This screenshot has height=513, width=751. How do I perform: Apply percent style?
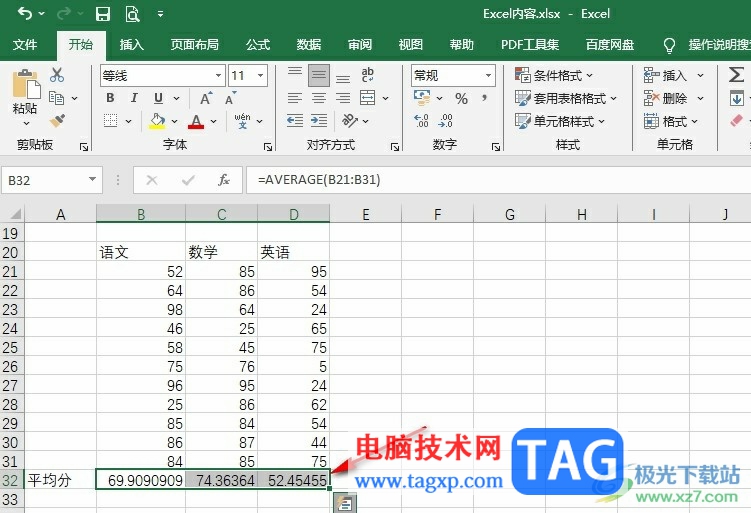click(x=462, y=98)
